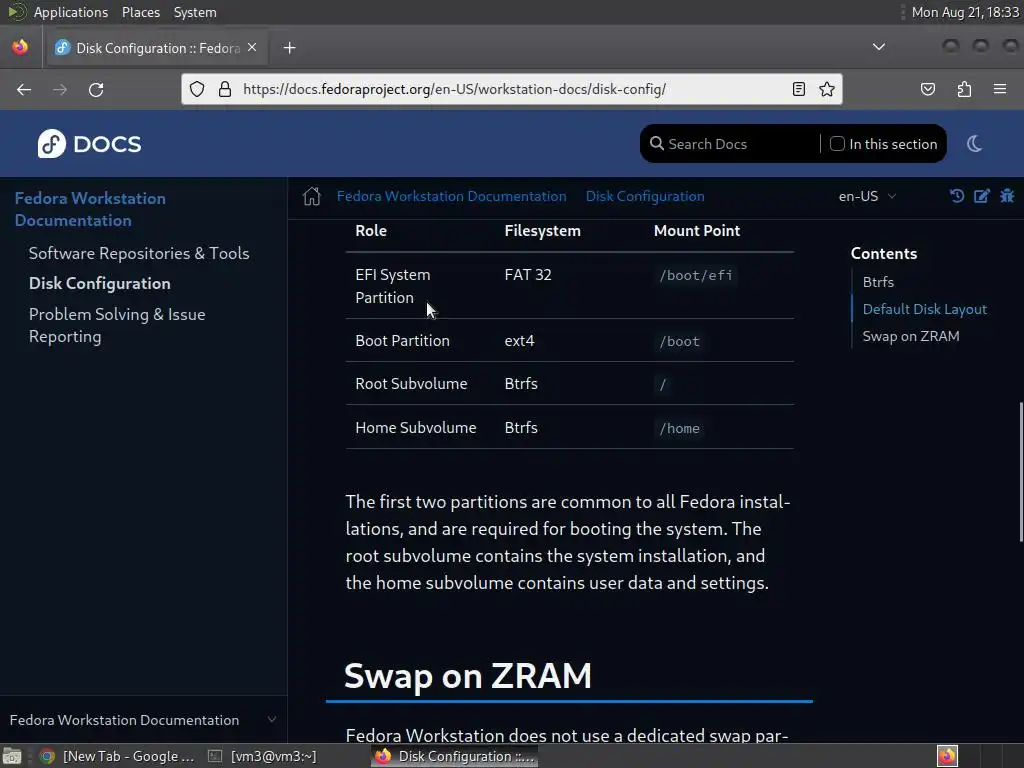Select Disk Configuration taskbar window button

(455, 756)
